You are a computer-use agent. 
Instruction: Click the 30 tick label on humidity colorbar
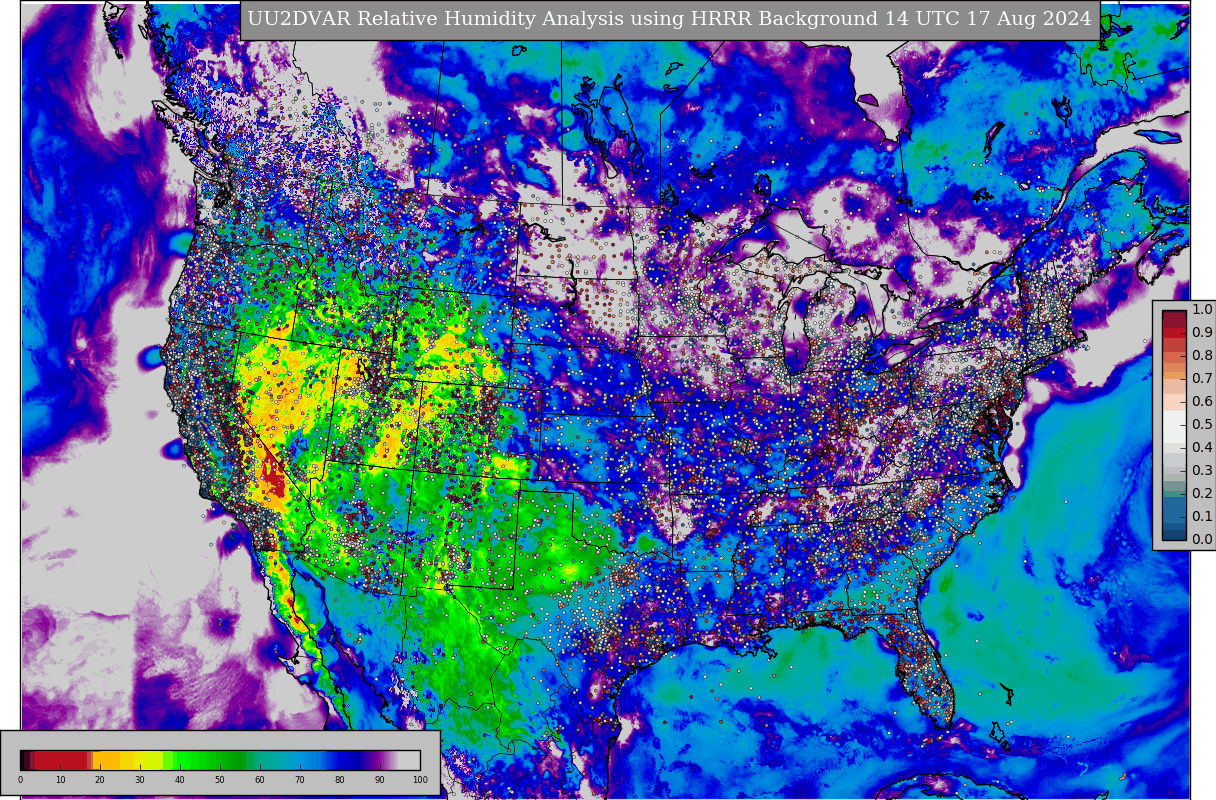click(x=140, y=780)
